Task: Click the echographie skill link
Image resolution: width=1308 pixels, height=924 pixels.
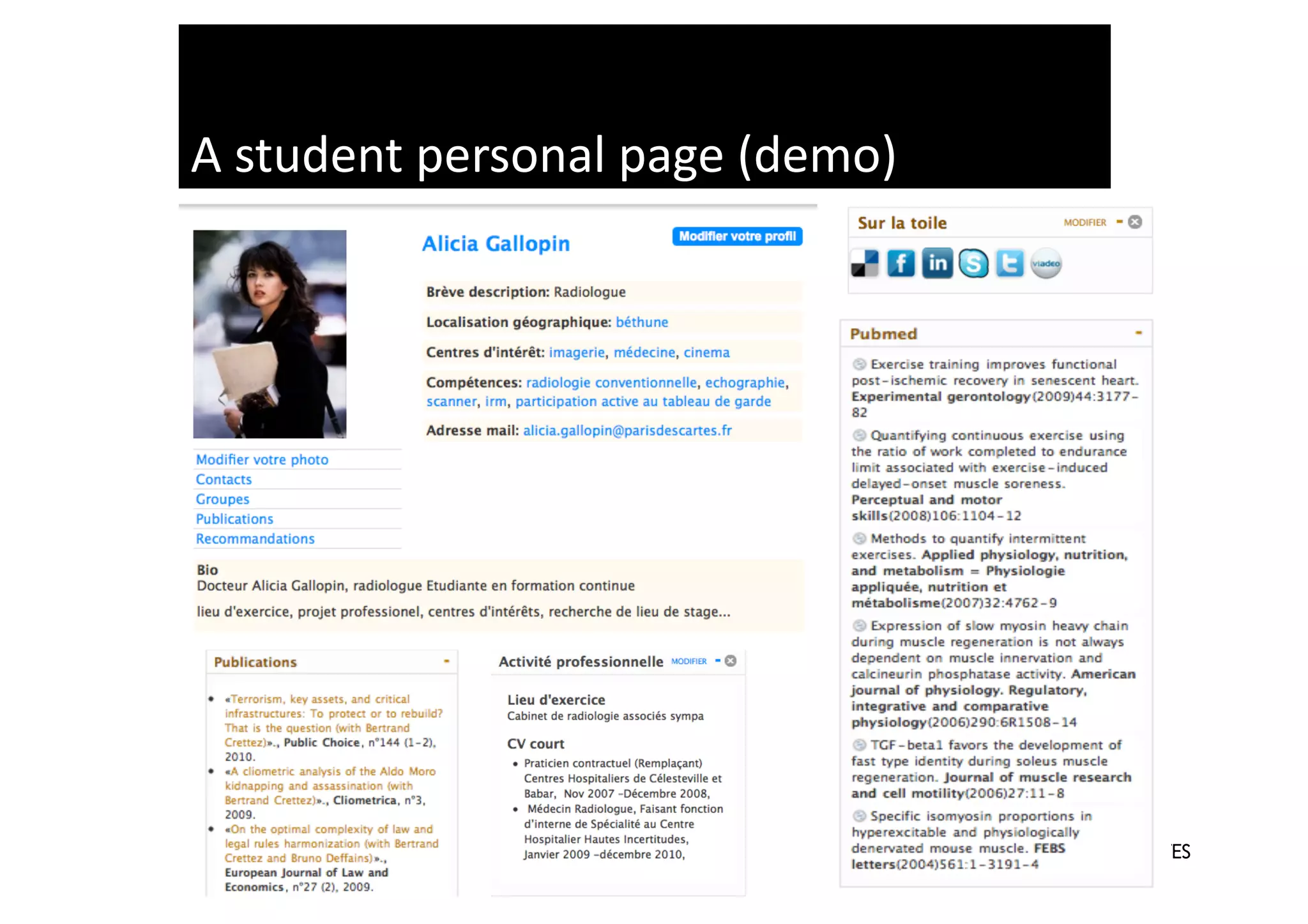Action: click(x=745, y=382)
